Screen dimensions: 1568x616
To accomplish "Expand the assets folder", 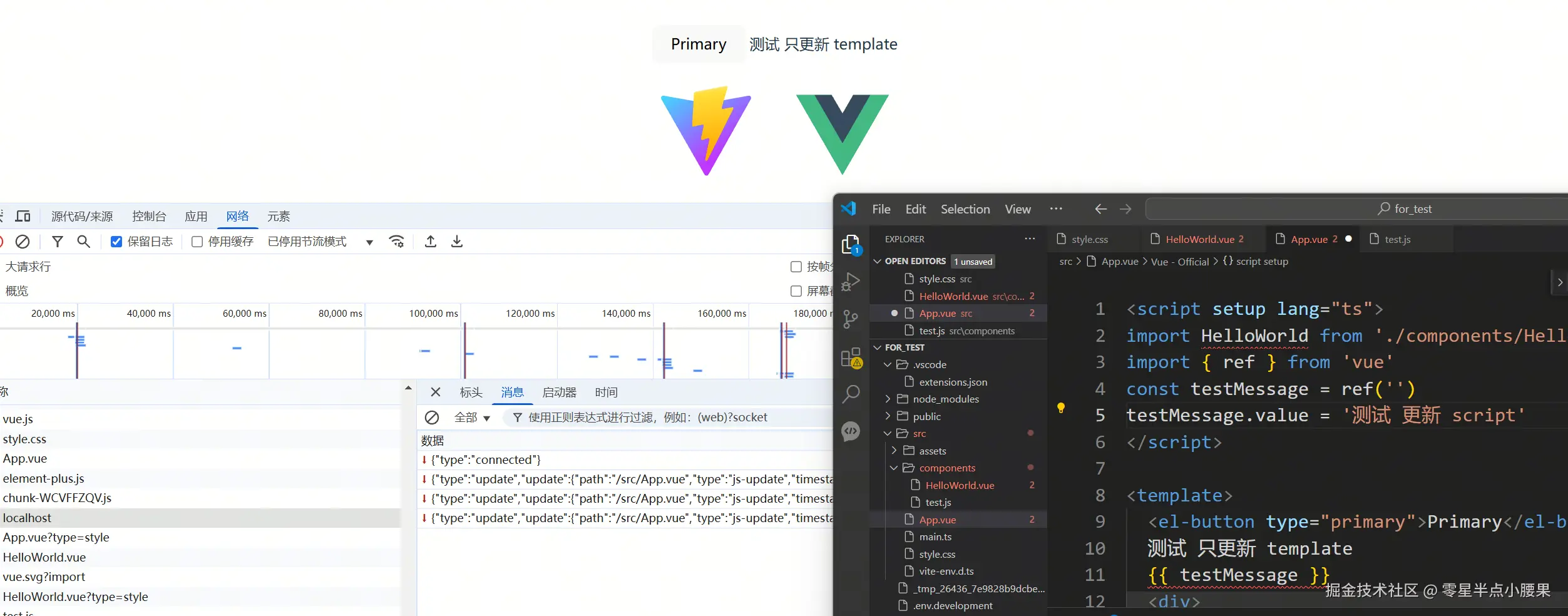I will click(894, 451).
